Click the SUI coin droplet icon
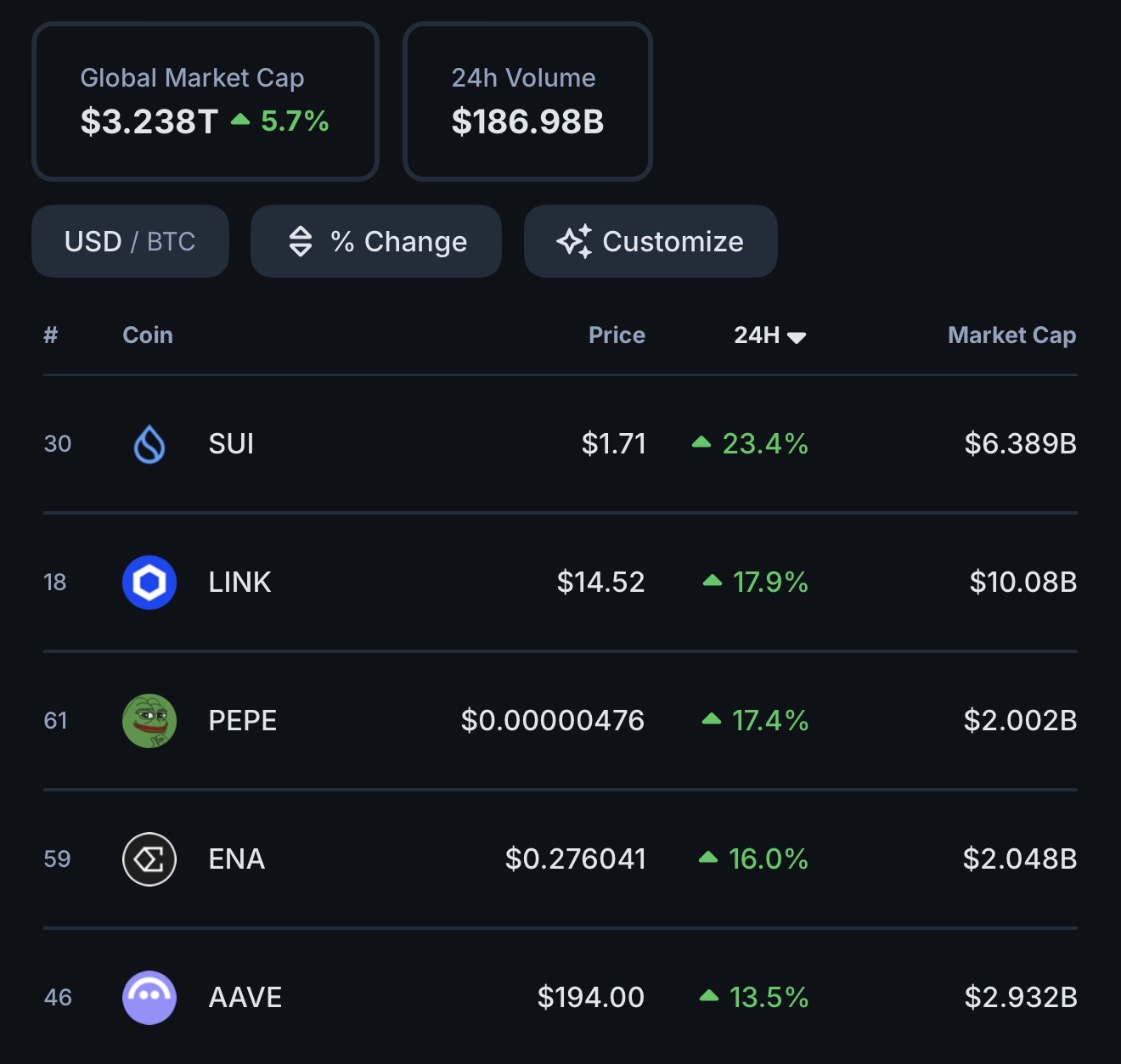 pos(149,444)
